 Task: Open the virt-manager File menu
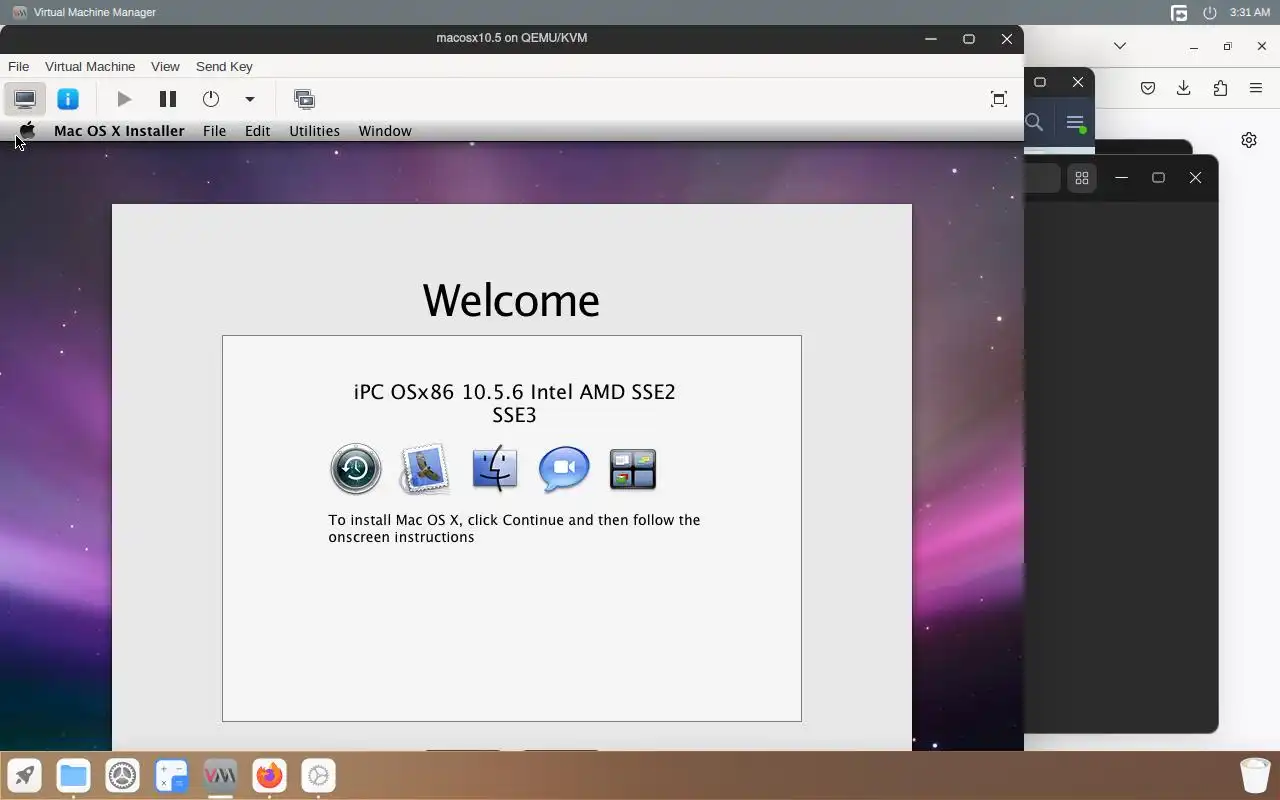(18, 66)
